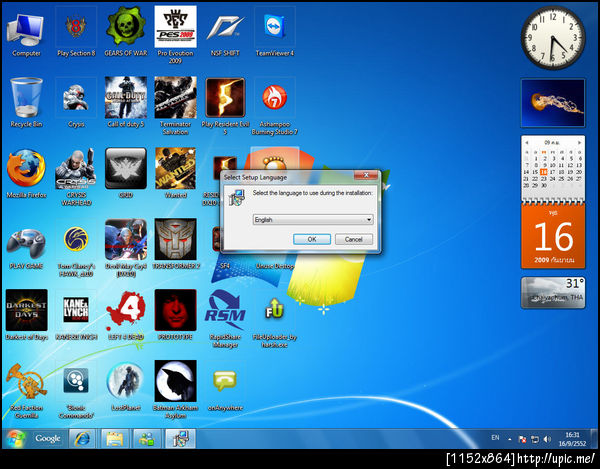Show hidden tray icons arrow
The height and width of the screenshot is (469, 600).
pyautogui.click(x=510, y=440)
